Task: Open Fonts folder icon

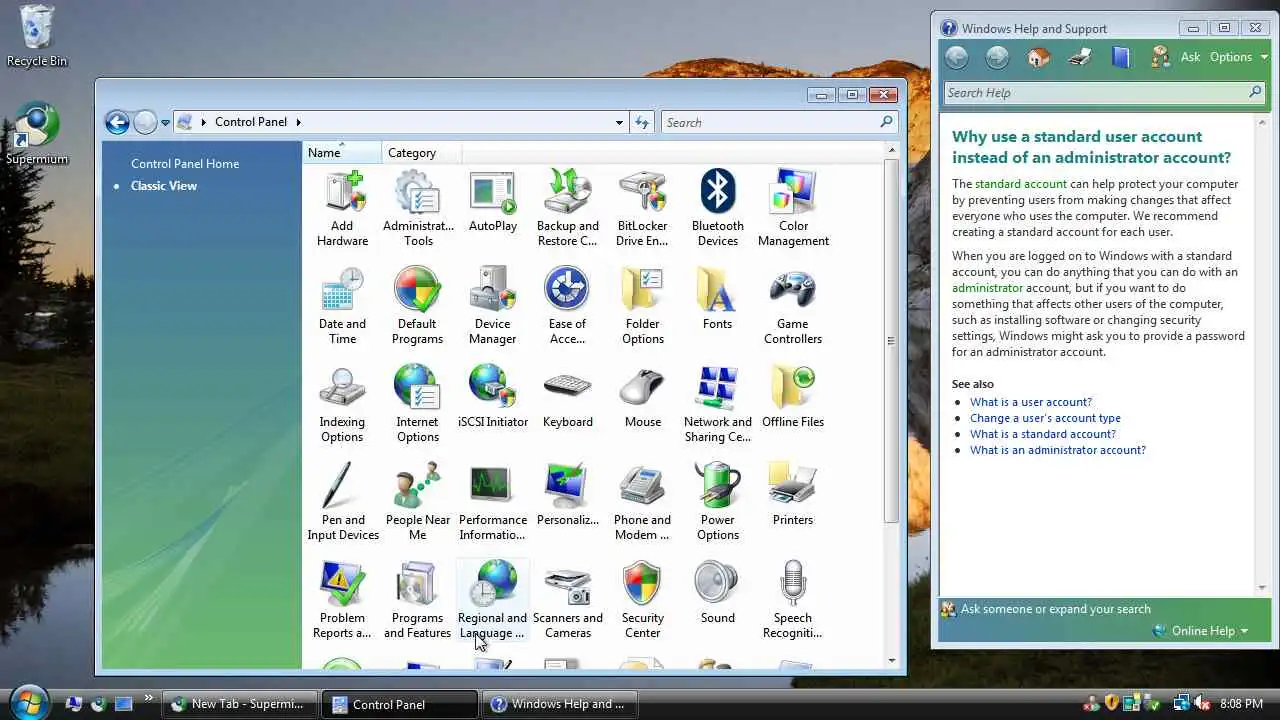Action: pos(718,299)
